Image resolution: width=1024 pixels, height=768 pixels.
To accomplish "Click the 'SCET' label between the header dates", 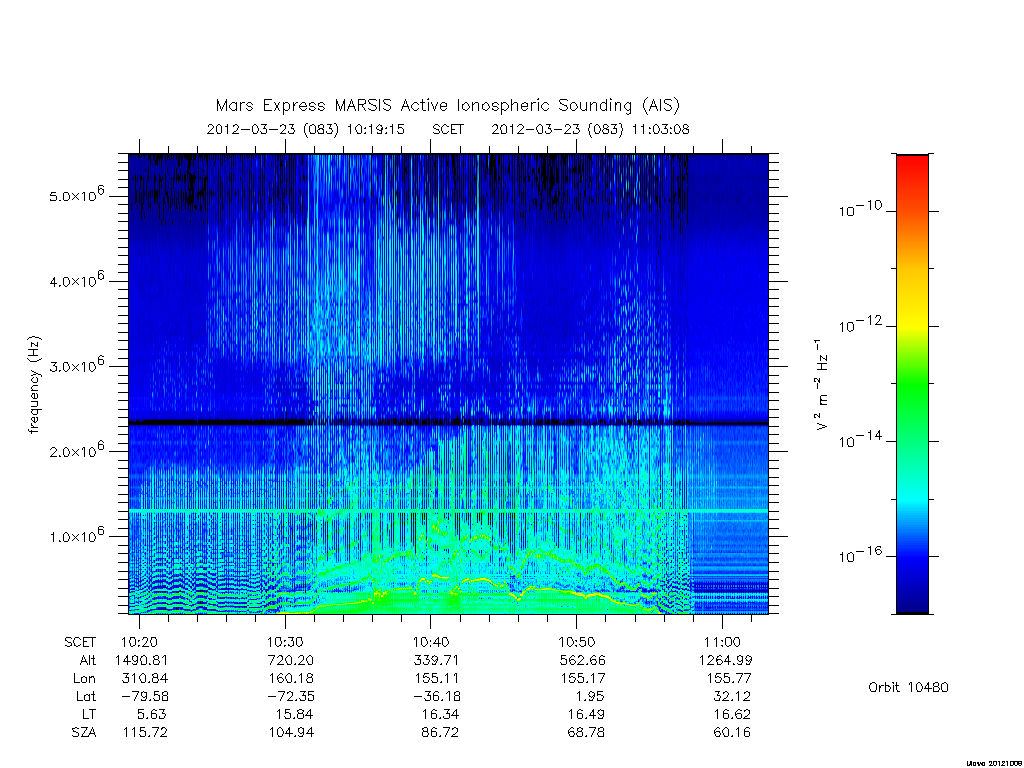I will [x=448, y=129].
